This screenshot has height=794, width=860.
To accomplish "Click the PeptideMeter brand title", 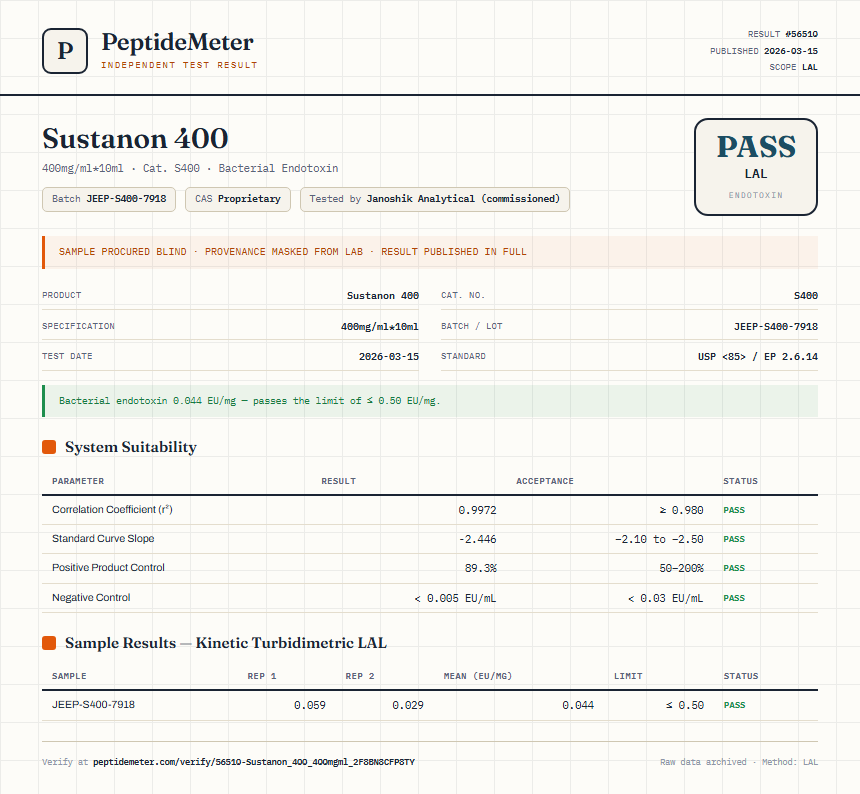I will point(178,42).
